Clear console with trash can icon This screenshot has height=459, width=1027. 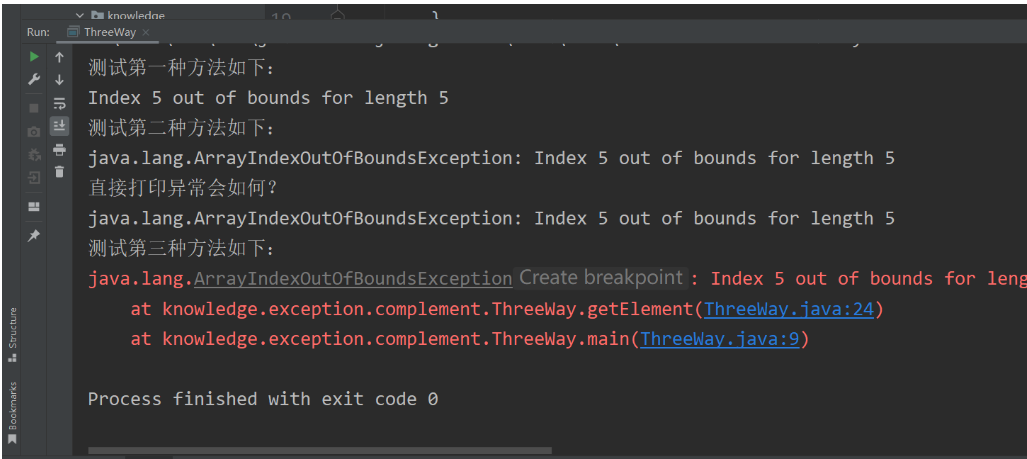(x=60, y=172)
